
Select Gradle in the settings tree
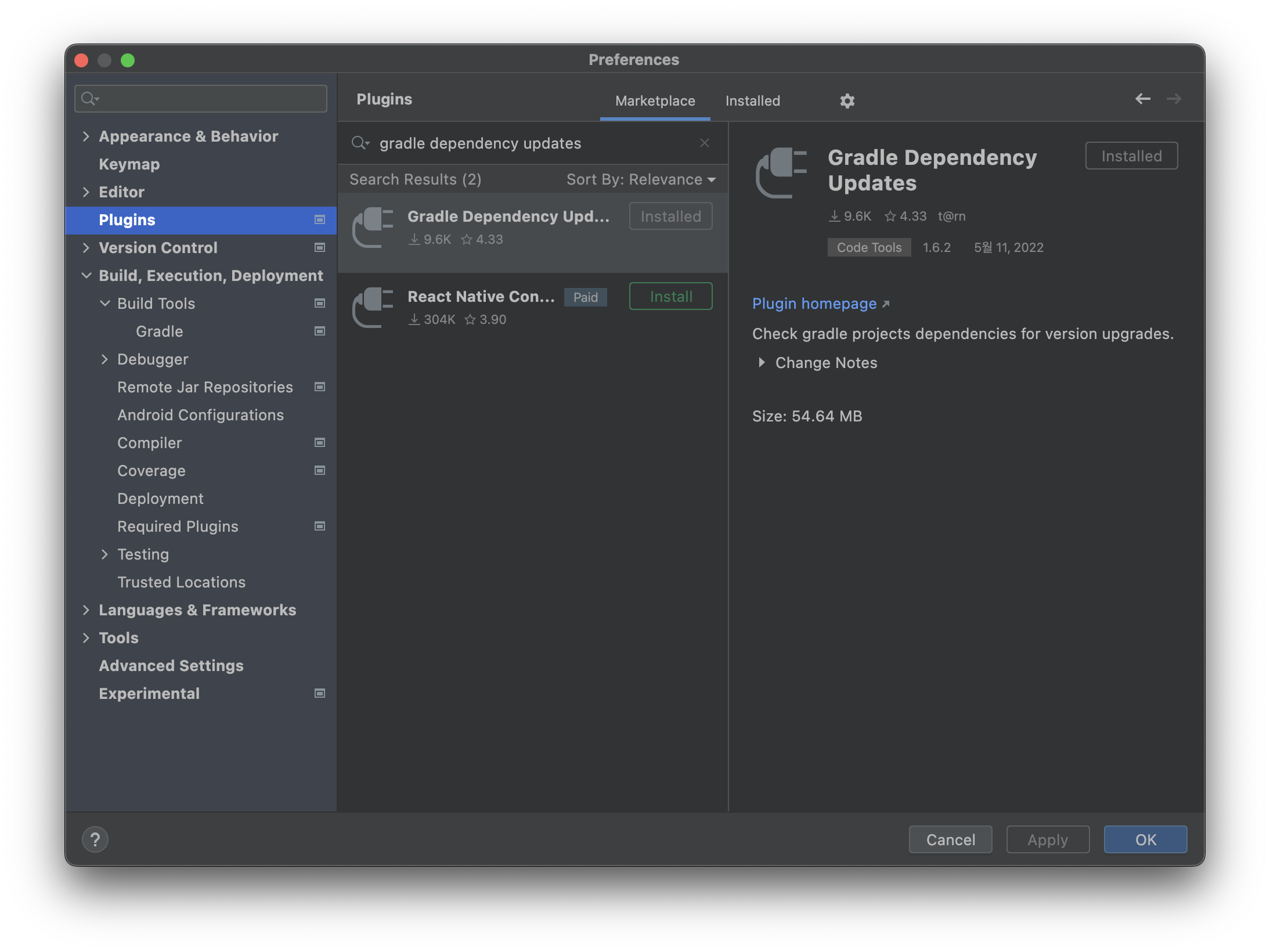pyautogui.click(x=159, y=331)
